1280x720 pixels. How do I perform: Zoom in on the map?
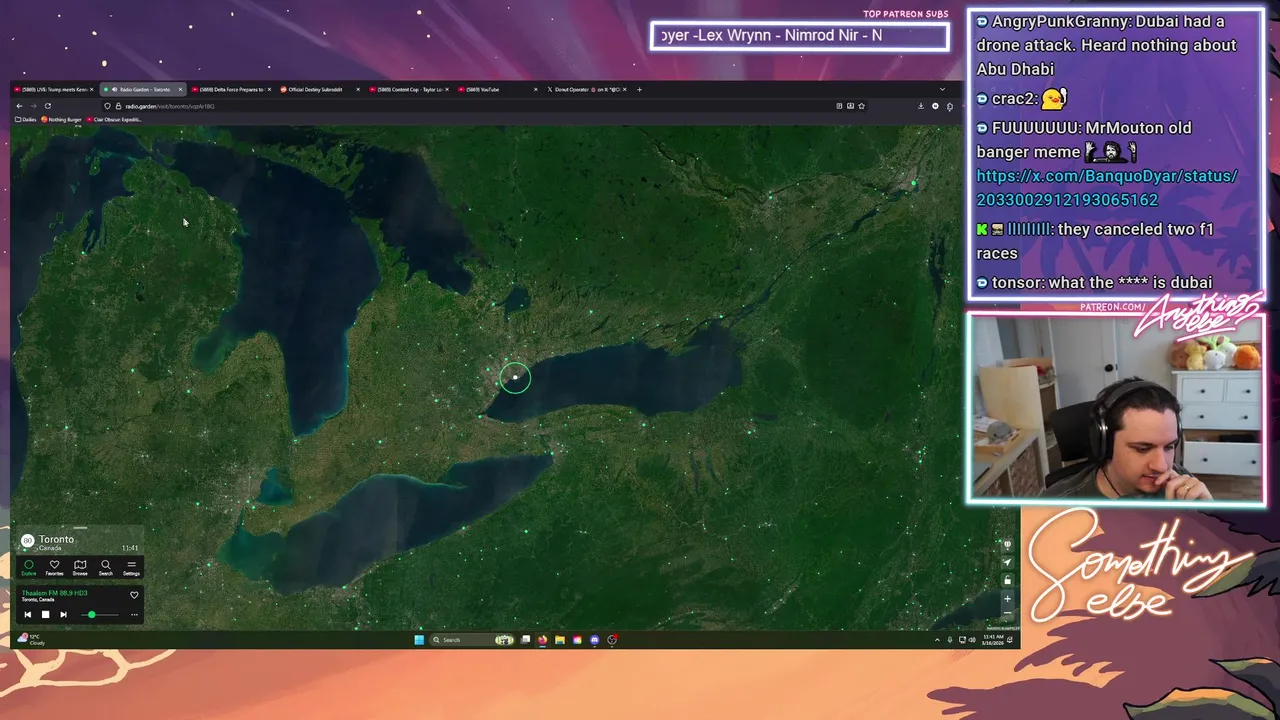coord(1008,599)
